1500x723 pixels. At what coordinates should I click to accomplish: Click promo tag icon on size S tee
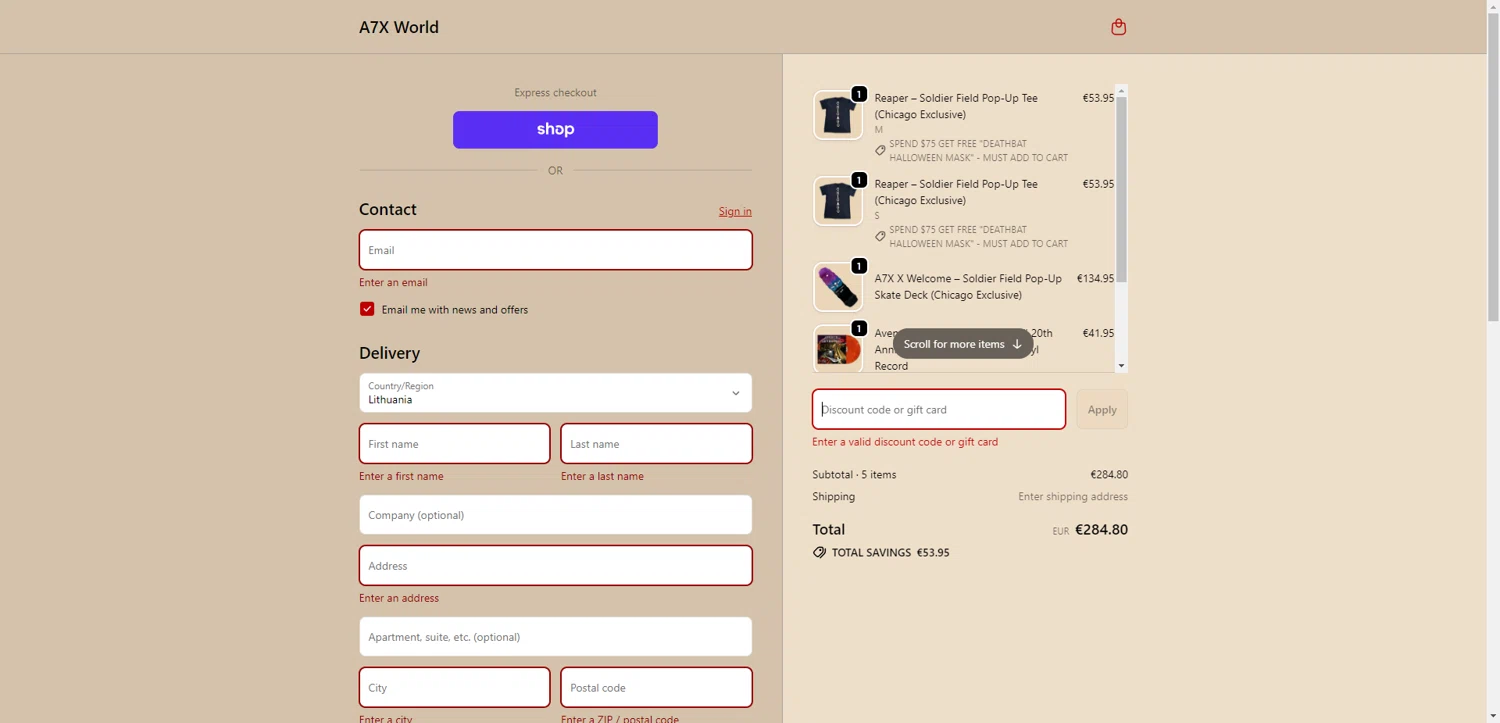click(880, 237)
